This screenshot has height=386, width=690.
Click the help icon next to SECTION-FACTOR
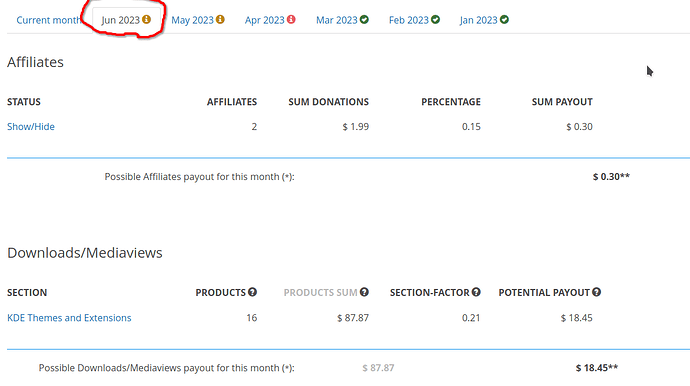[476, 292]
